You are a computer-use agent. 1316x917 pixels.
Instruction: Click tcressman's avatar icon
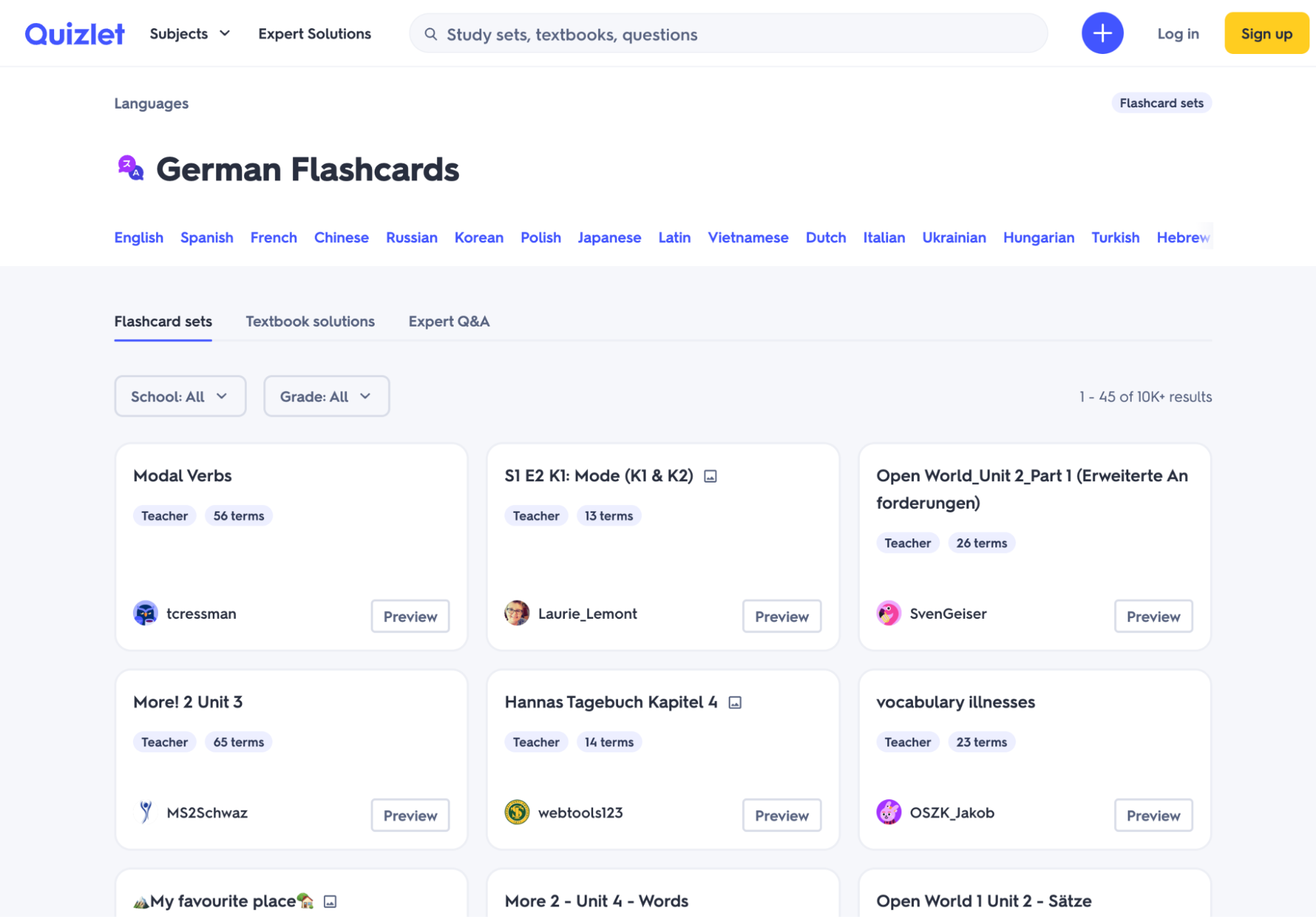145,614
